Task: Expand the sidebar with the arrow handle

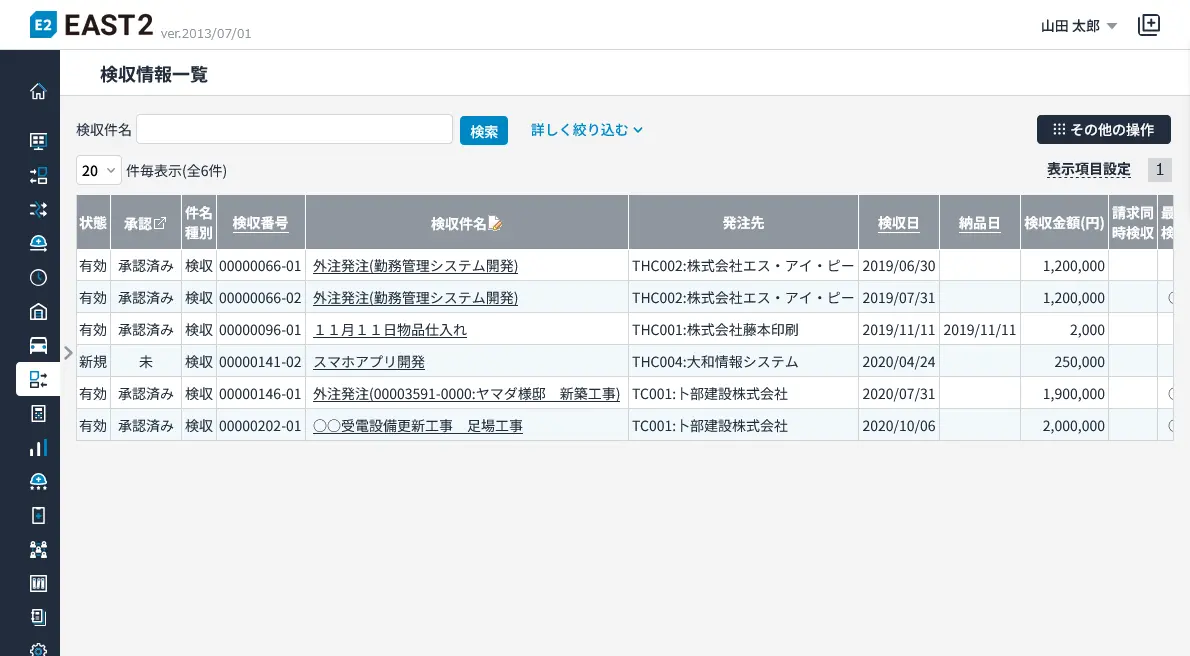Action: [68, 352]
